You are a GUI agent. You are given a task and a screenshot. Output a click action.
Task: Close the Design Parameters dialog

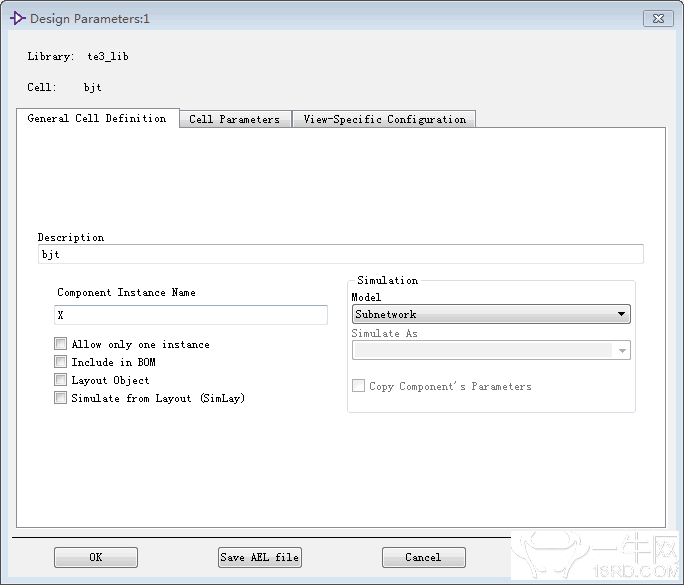(x=658, y=19)
